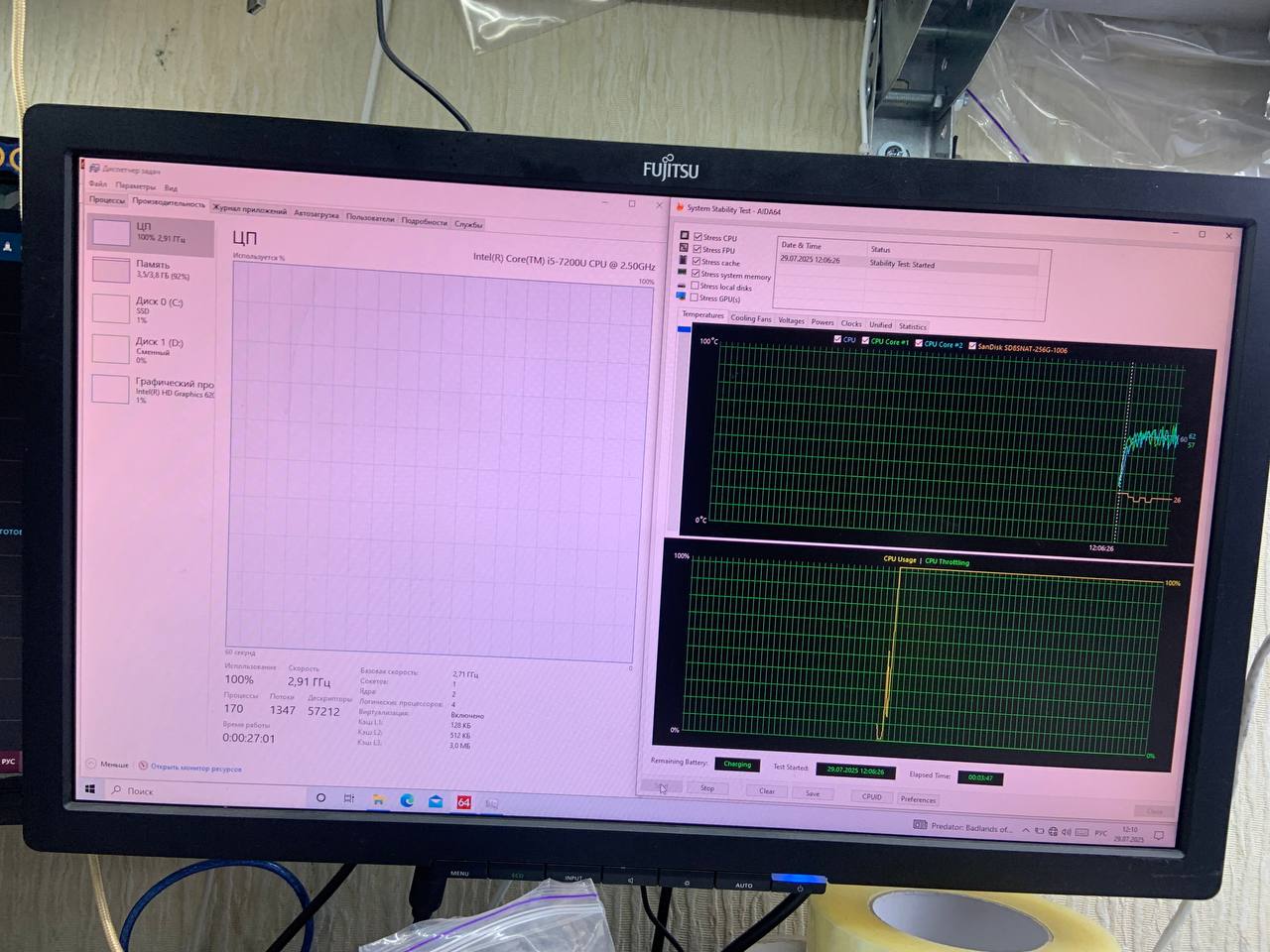Open Task View on the taskbar
The width and height of the screenshot is (1270, 952).
click(349, 798)
